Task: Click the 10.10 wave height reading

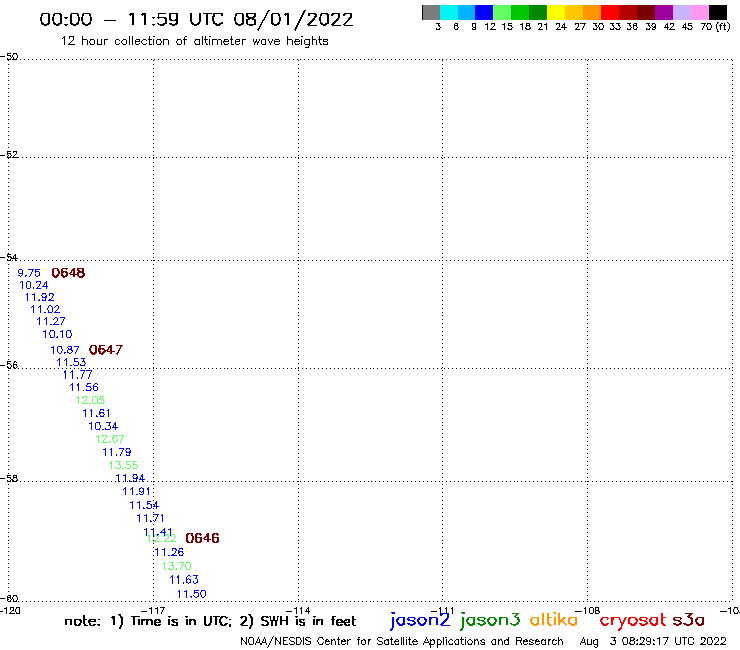Action: pyautogui.click(x=57, y=334)
